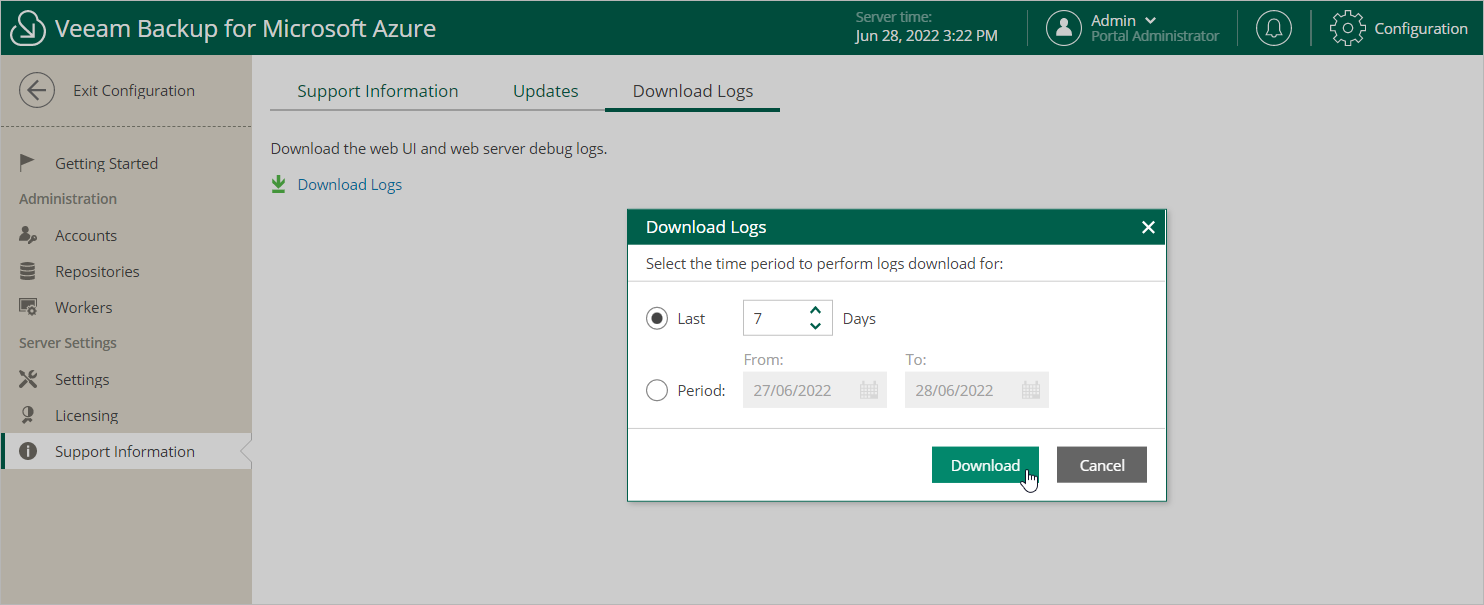Viewport: 1484px width, 605px height.
Task: Click the Download Logs link on the page
Action: point(350,184)
